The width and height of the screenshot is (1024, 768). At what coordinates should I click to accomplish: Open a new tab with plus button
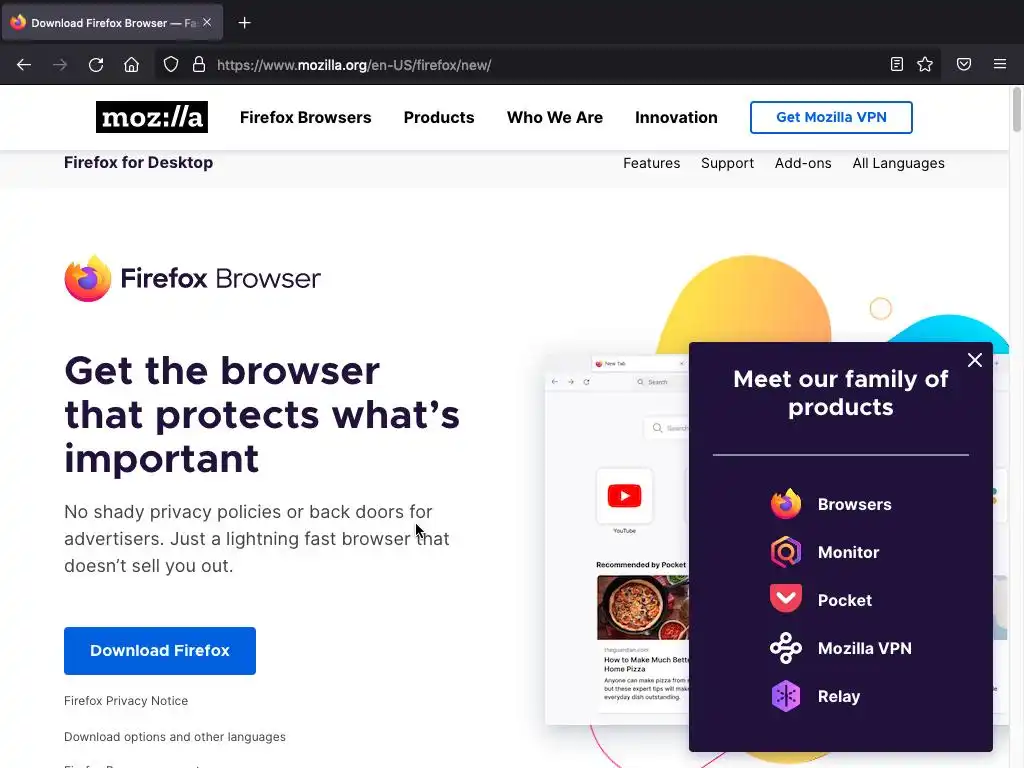(x=244, y=23)
